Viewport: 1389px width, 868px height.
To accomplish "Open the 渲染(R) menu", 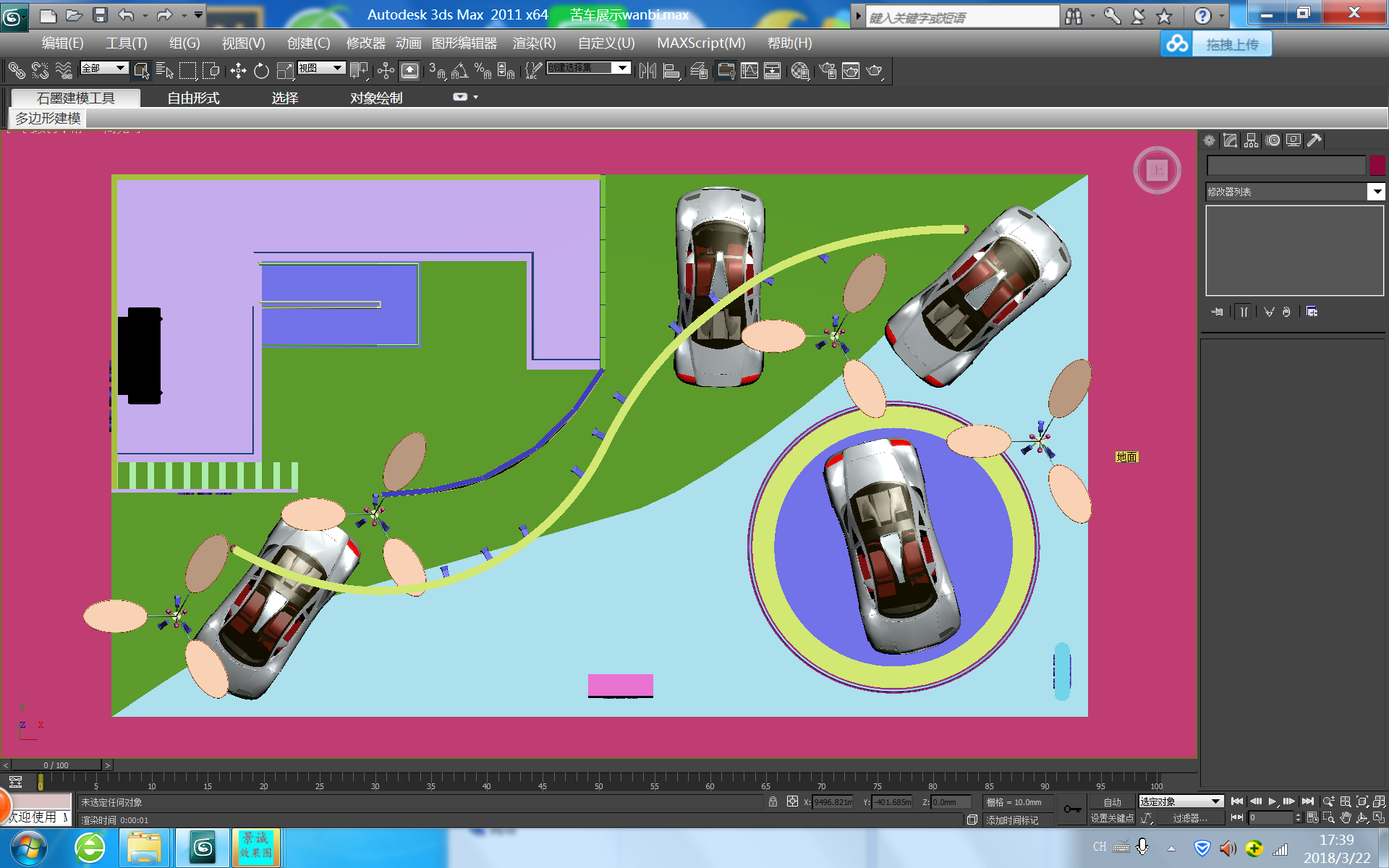I will coord(534,43).
